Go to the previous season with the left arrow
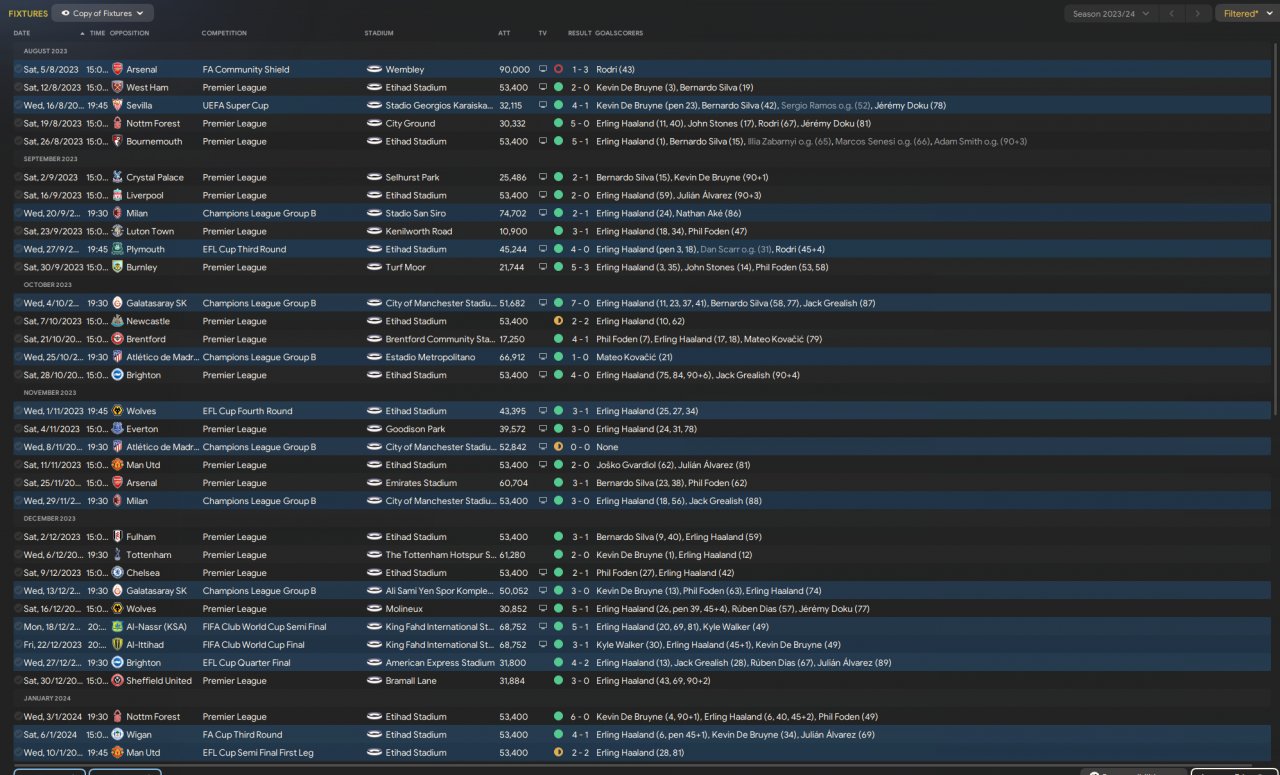Screen dimensions: 1280x775 click(1171, 14)
